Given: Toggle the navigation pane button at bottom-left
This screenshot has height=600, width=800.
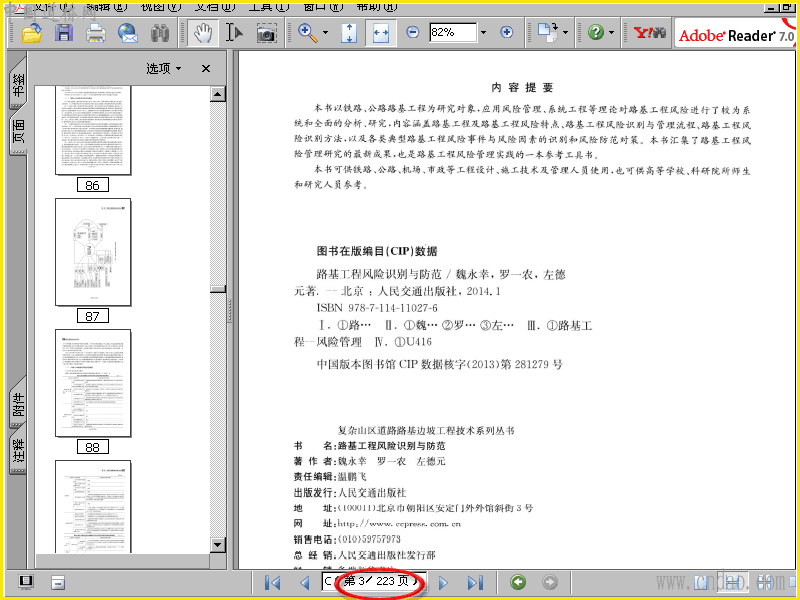Looking at the screenshot, I should pos(26,582).
